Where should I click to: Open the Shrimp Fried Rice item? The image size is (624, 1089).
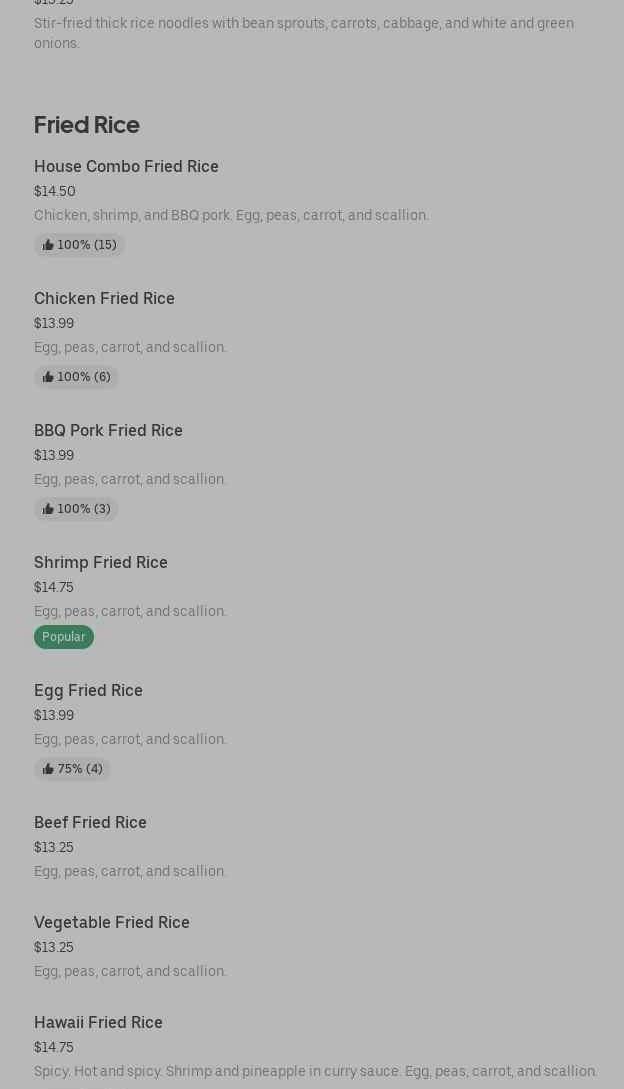coord(101,562)
